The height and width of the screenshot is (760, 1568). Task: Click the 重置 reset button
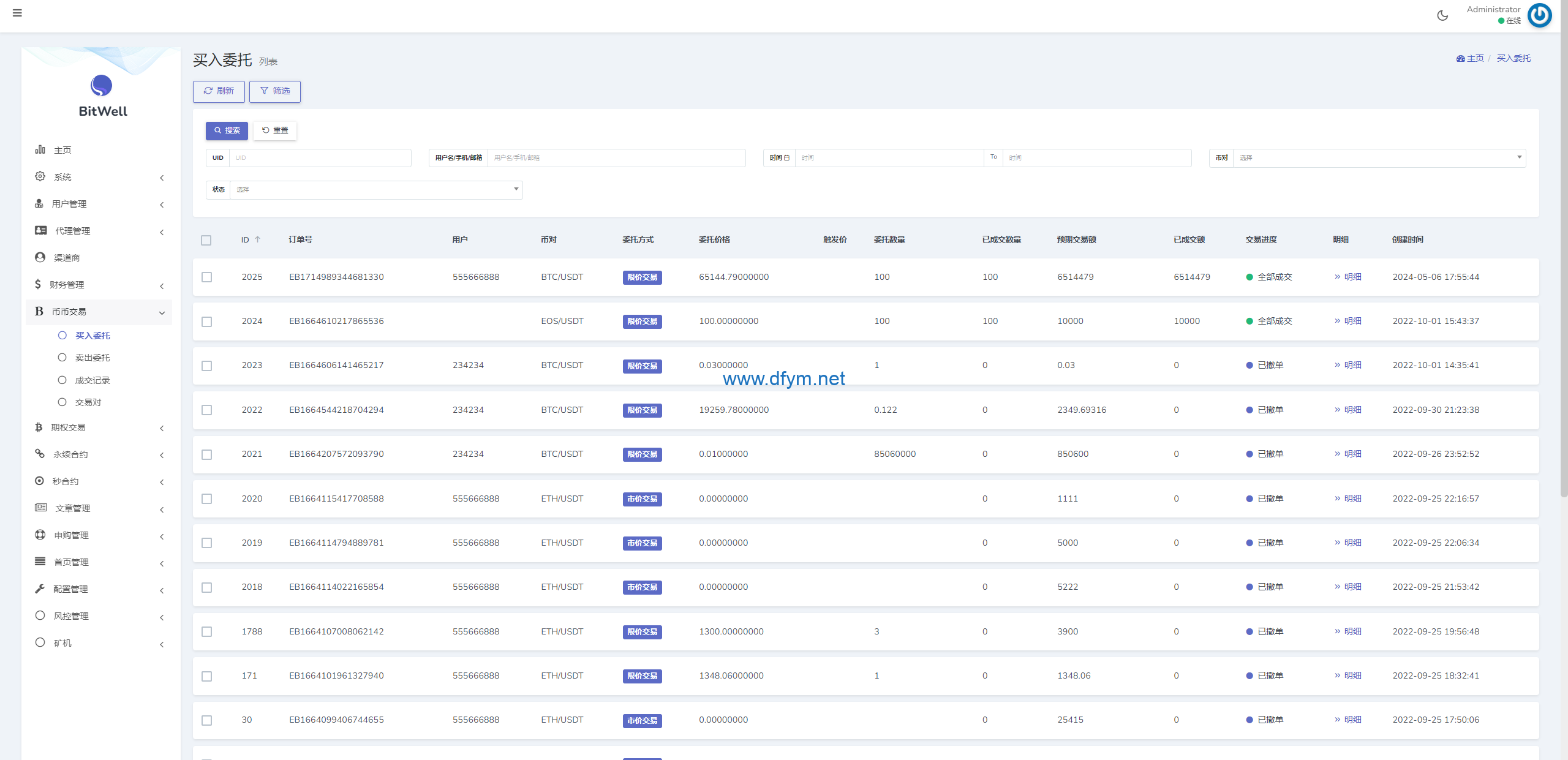pyautogui.click(x=275, y=130)
